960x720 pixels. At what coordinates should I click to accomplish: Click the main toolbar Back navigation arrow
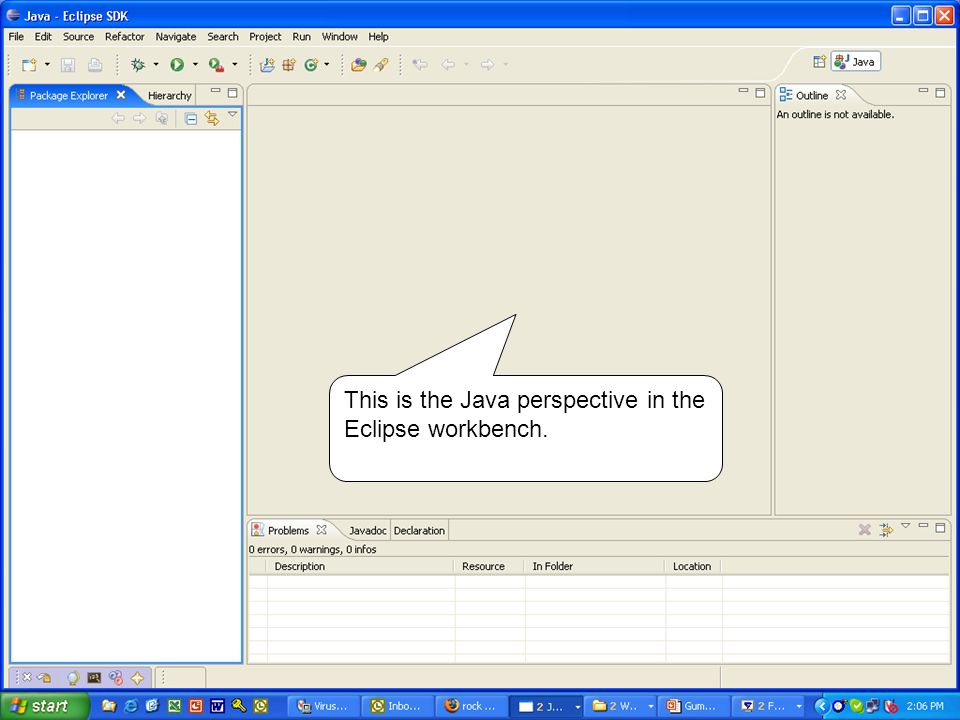coord(448,64)
